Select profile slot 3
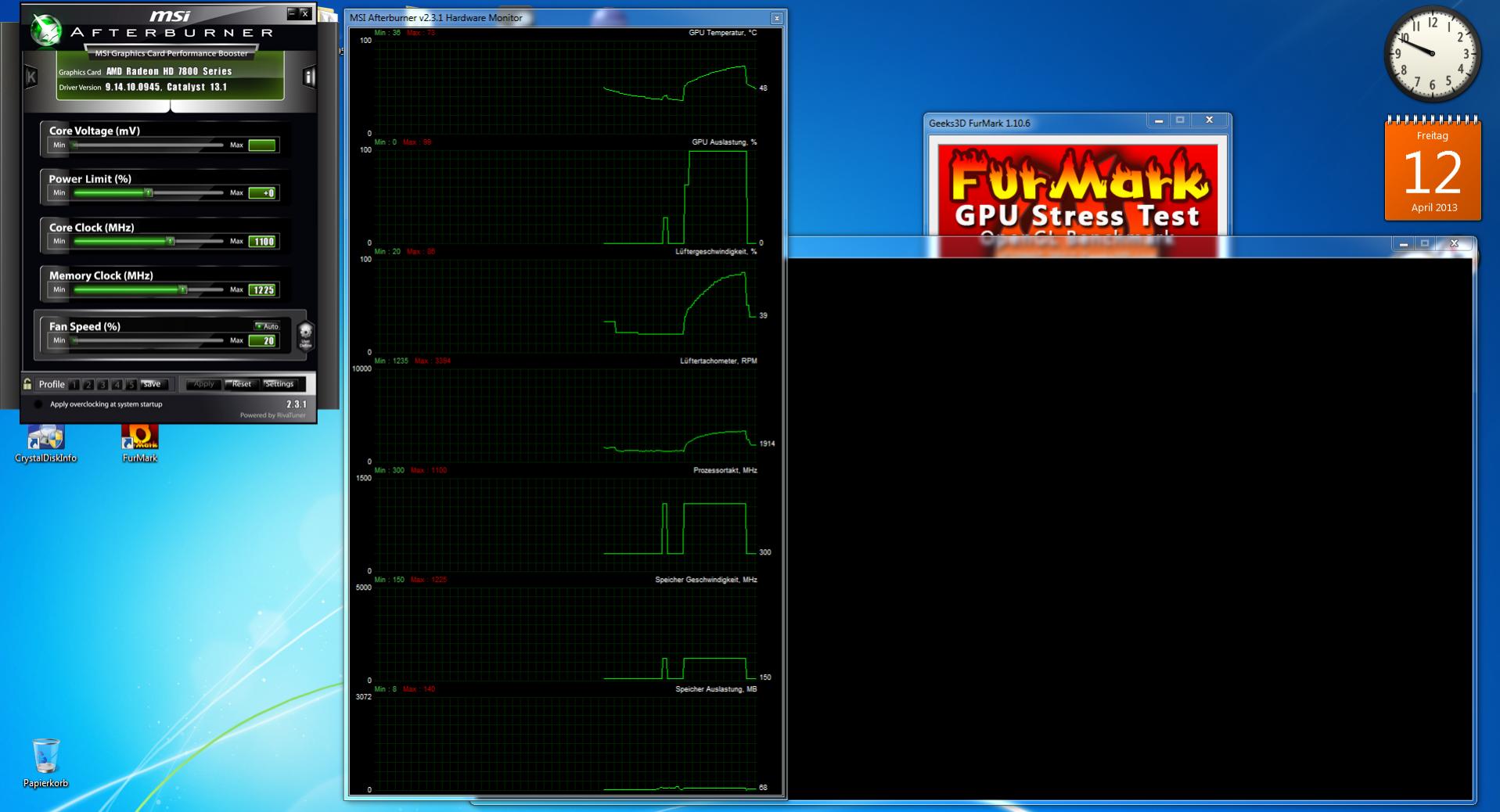This screenshot has height=812, width=1500. (103, 384)
